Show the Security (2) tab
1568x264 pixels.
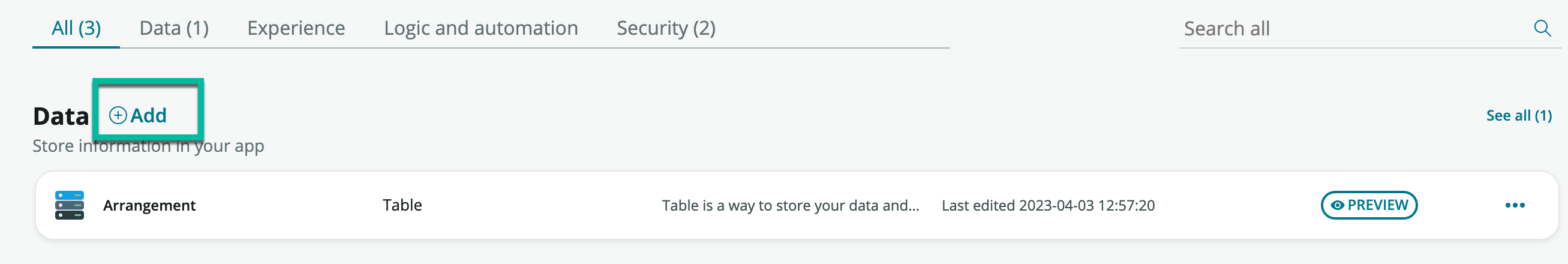click(666, 28)
